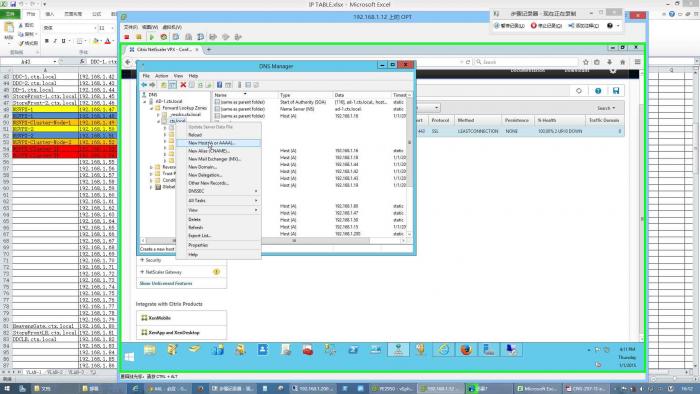This screenshot has height=394, width=700.
Task: Click the Up One Level folder icon in DNS Manager
Action: pos(164,85)
